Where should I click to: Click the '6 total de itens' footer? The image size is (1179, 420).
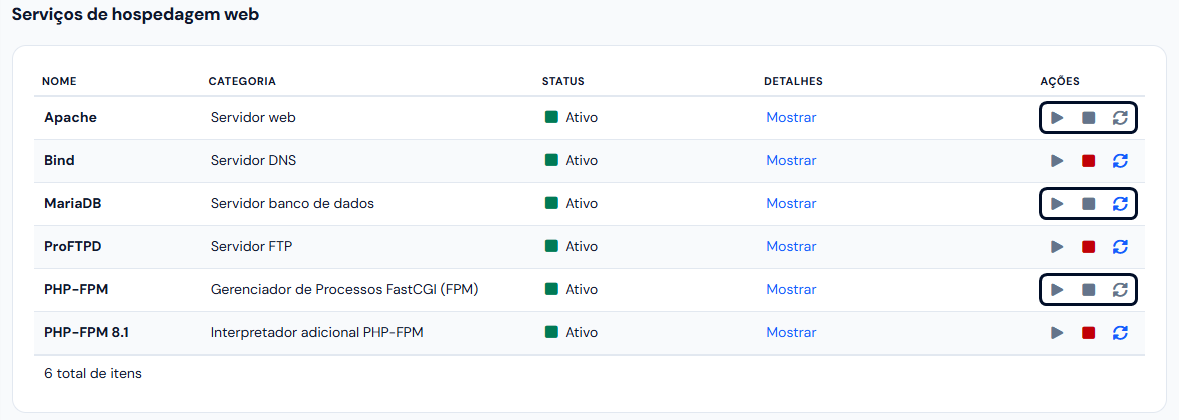click(93, 373)
